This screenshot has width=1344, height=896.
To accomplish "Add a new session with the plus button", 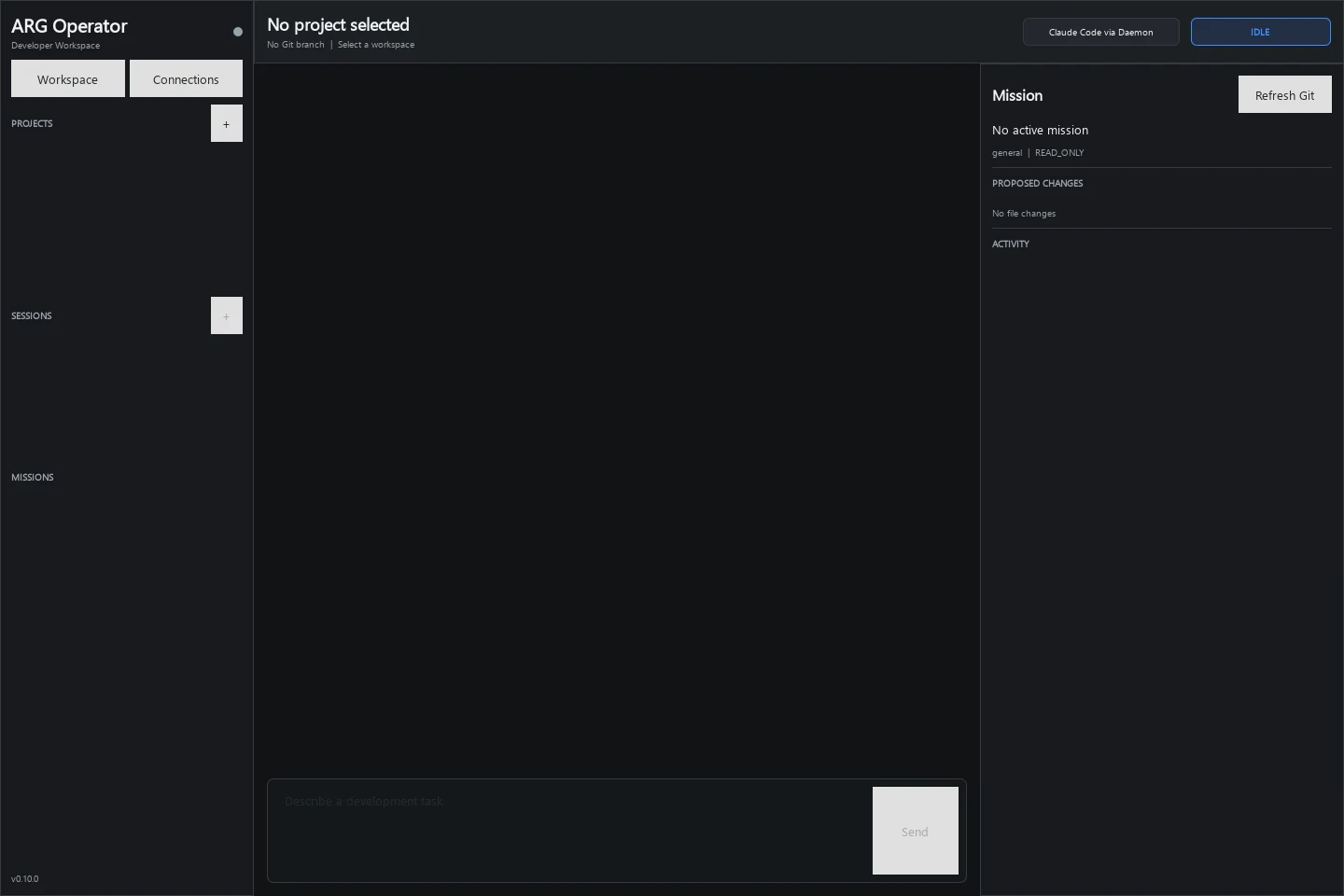I will (227, 315).
